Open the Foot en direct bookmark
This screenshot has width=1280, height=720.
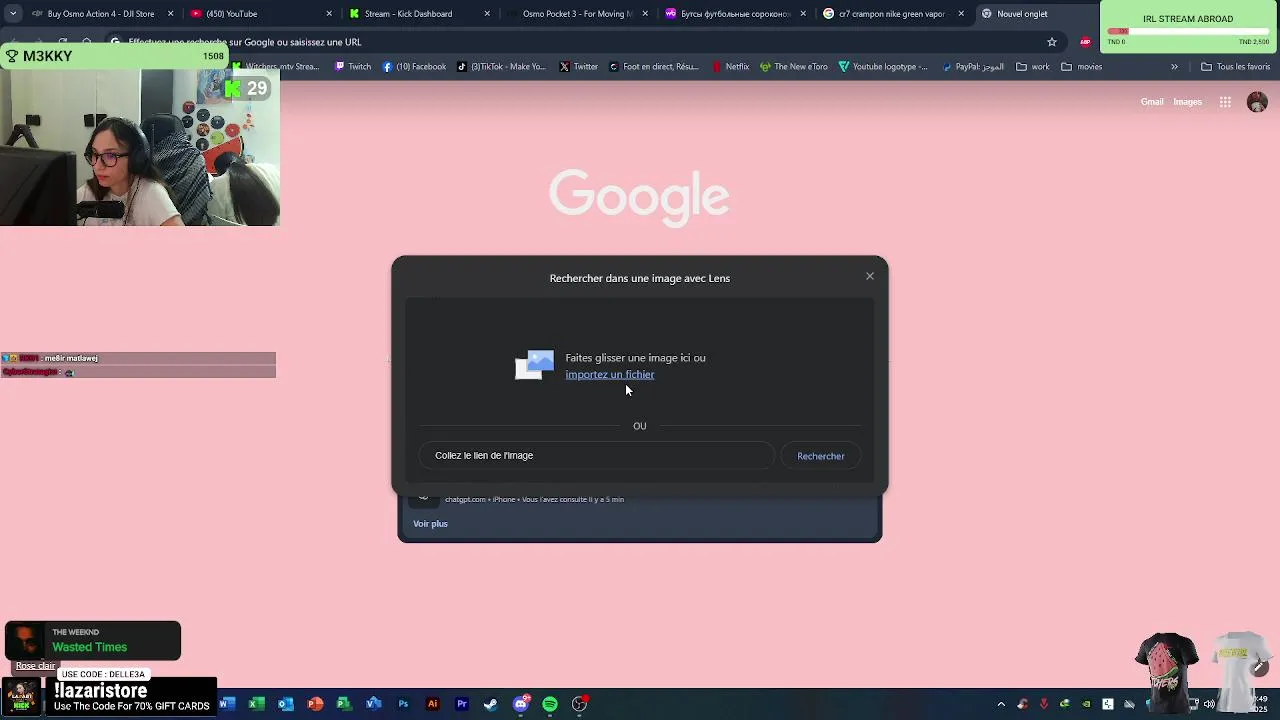point(654,67)
